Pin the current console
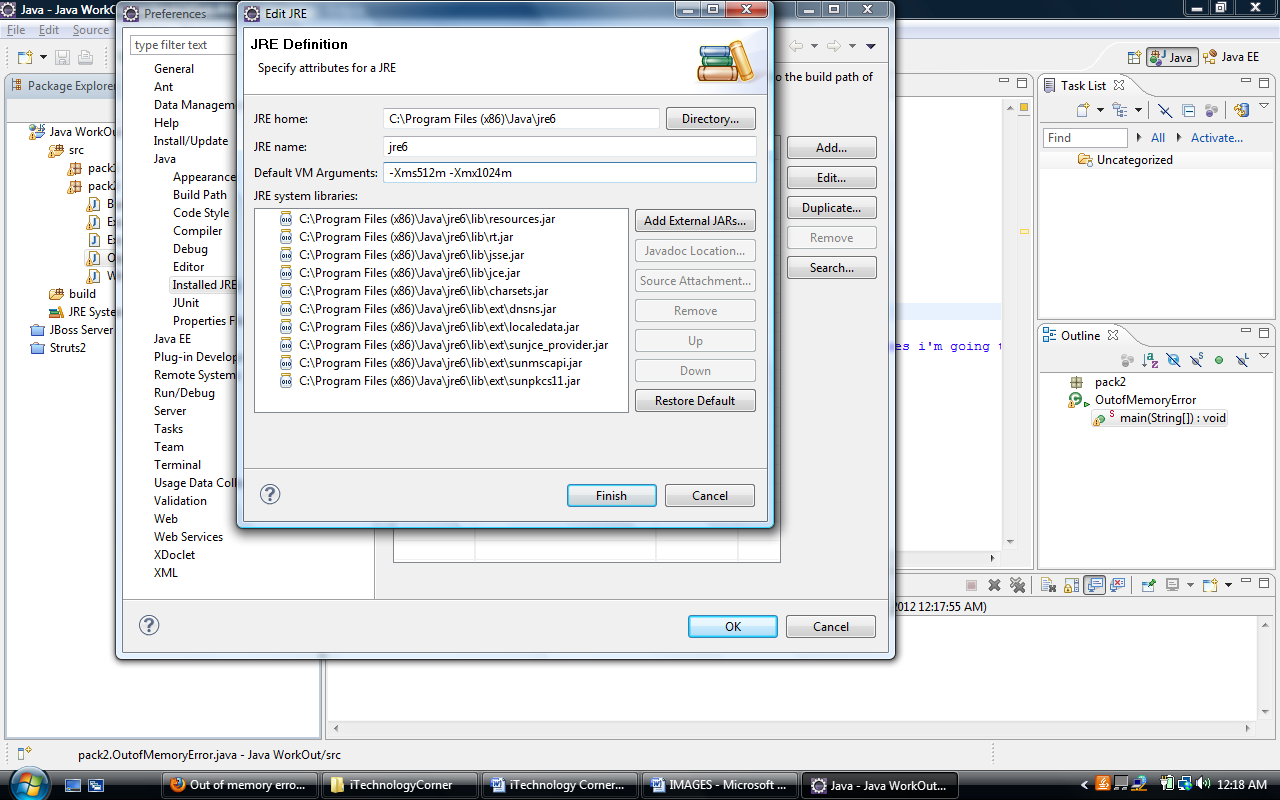The width and height of the screenshot is (1280, 800). pyautogui.click(x=1149, y=585)
